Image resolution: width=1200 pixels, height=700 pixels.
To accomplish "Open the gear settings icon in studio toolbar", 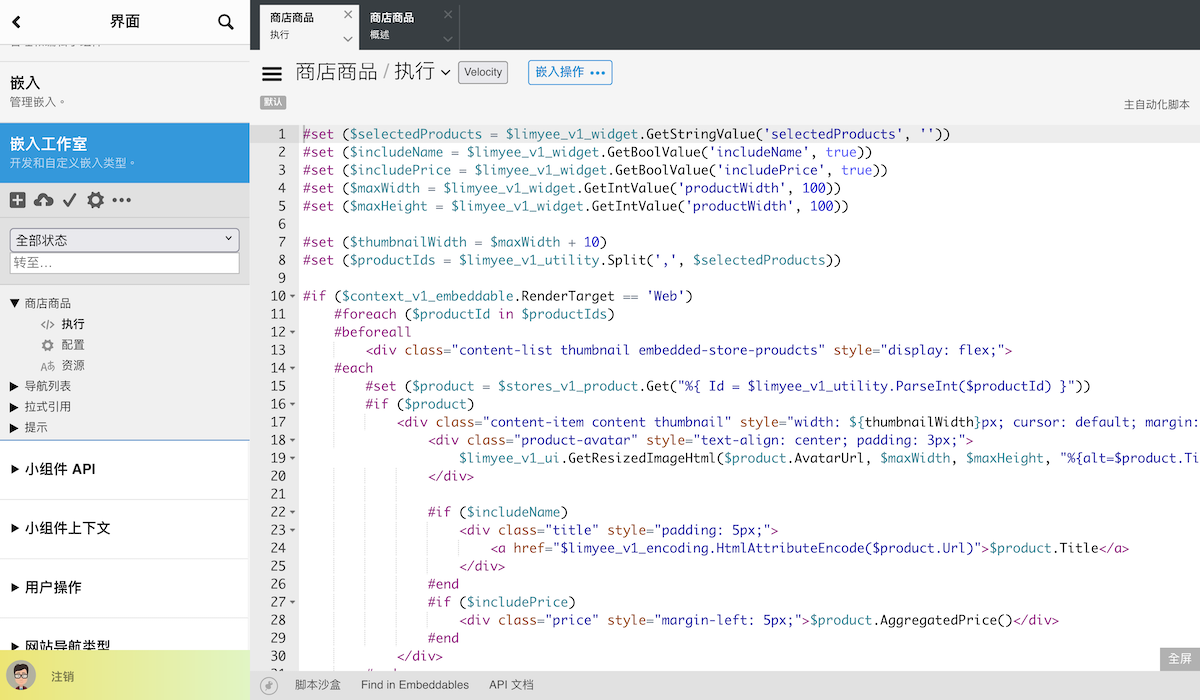I will pos(95,201).
